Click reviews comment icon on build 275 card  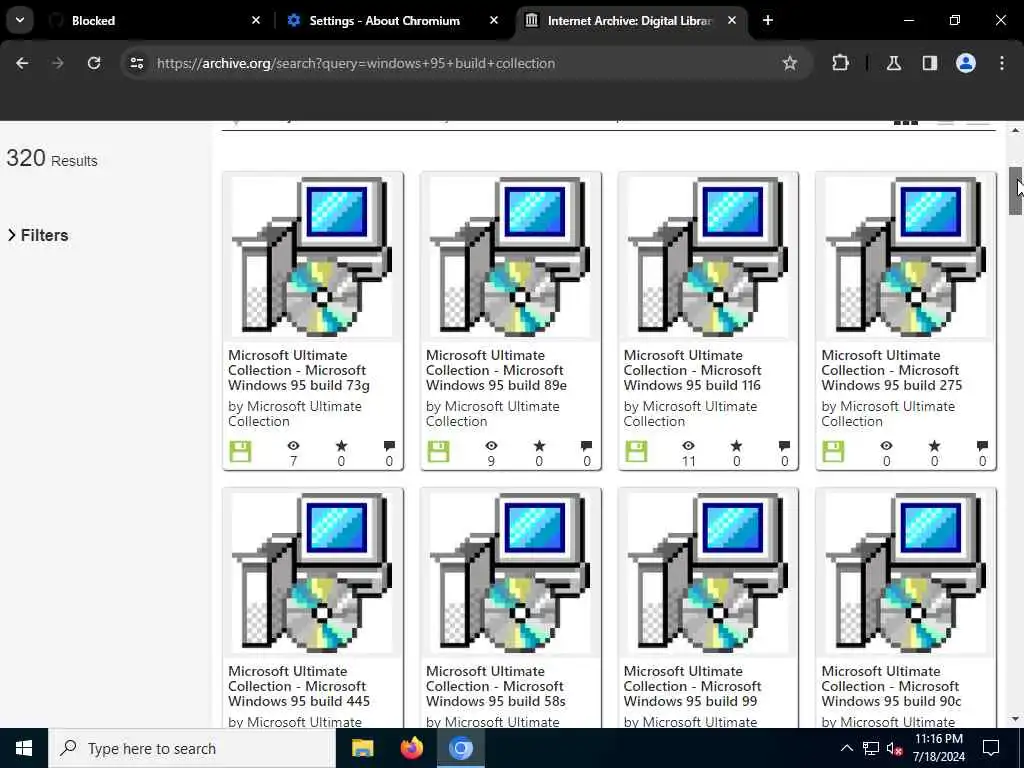[982, 446]
